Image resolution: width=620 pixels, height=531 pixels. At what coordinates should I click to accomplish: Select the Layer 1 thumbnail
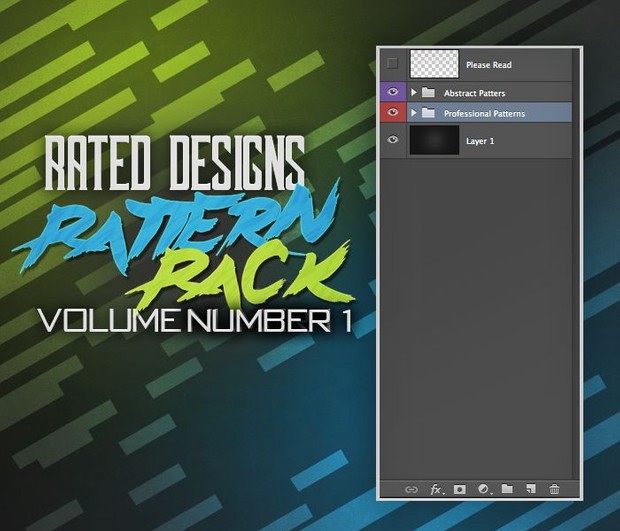coord(434,140)
